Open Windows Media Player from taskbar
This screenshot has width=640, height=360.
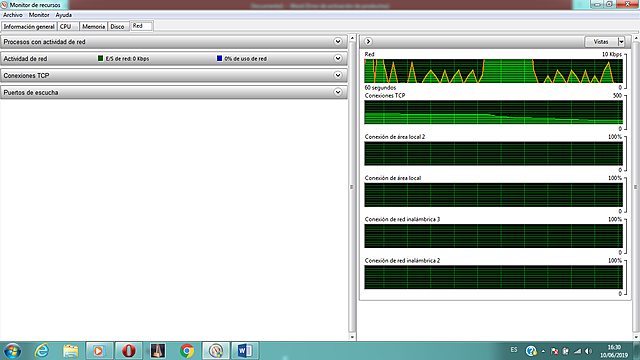[99, 351]
